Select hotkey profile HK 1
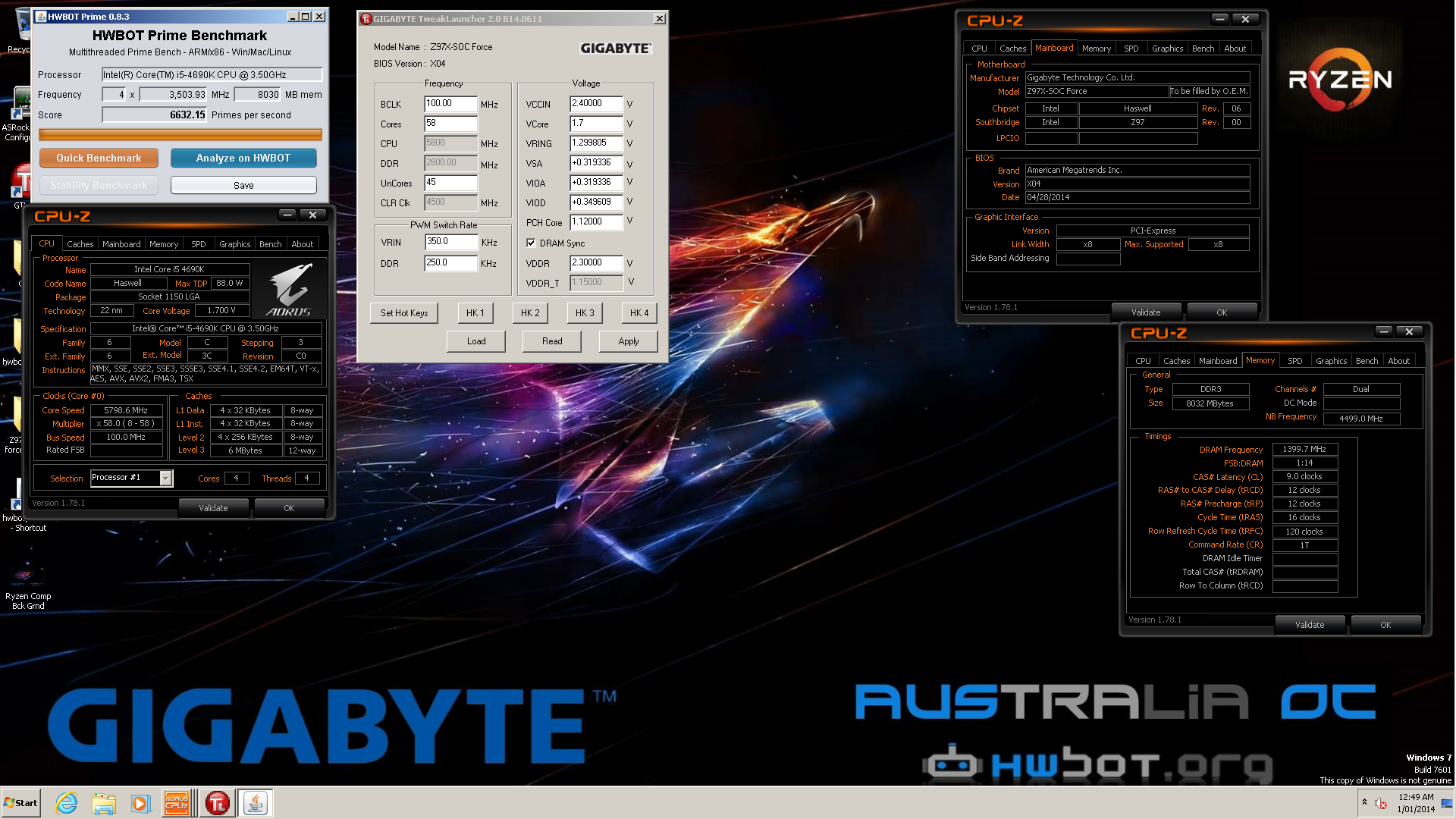This screenshot has width=1456, height=819. click(x=475, y=313)
